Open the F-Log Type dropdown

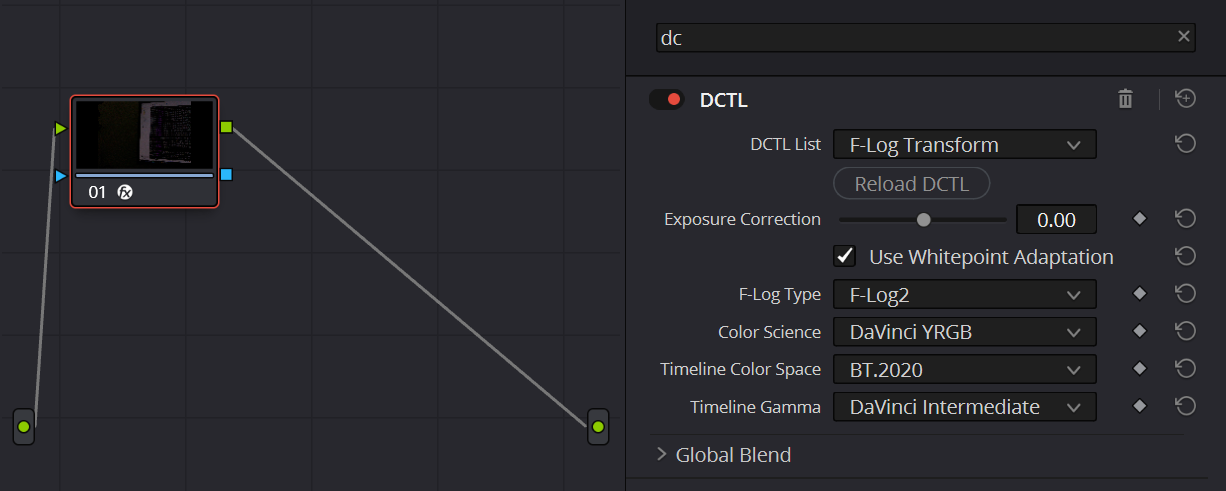click(964, 295)
